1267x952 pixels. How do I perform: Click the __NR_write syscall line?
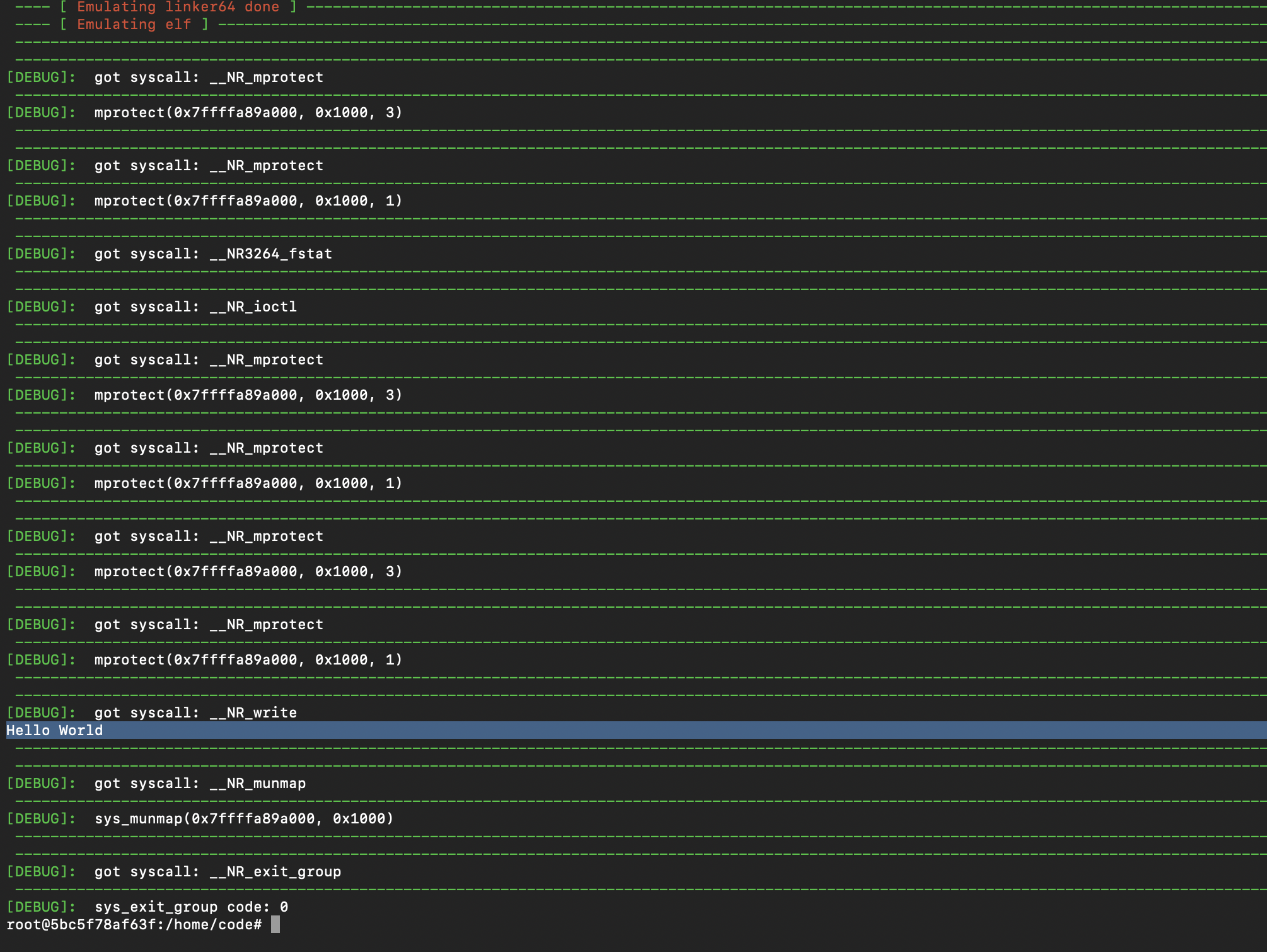(x=195, y=712)
